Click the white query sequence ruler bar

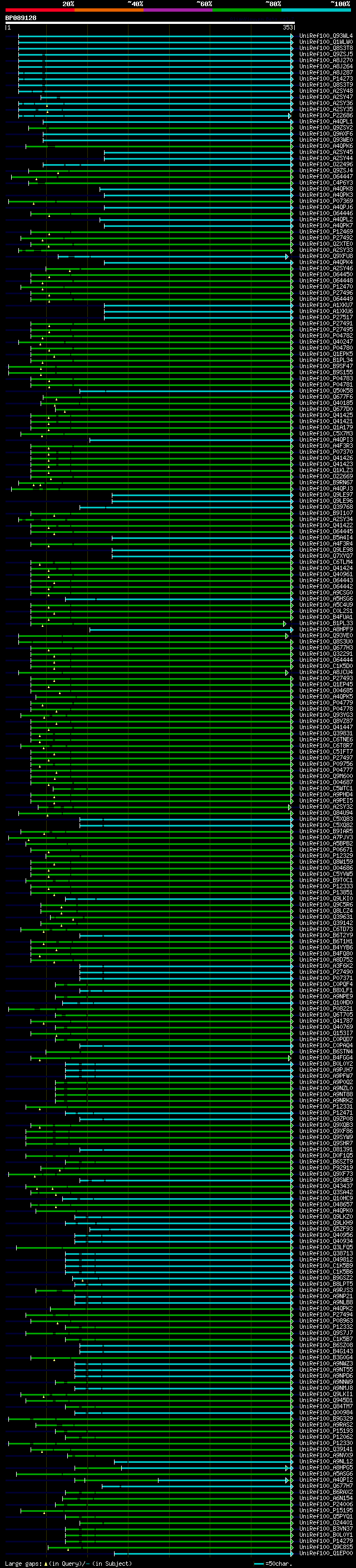(x=150, y=23)
